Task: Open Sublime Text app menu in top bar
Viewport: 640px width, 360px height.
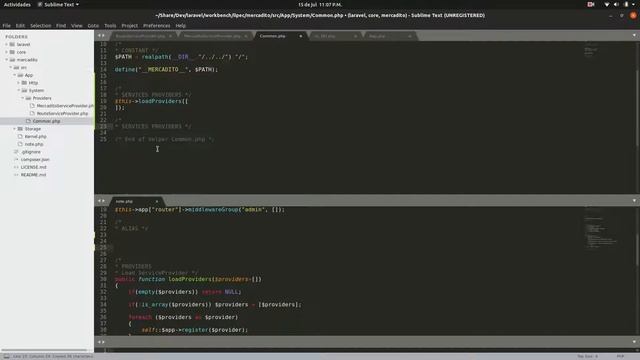Action: [x=58, y=4]
